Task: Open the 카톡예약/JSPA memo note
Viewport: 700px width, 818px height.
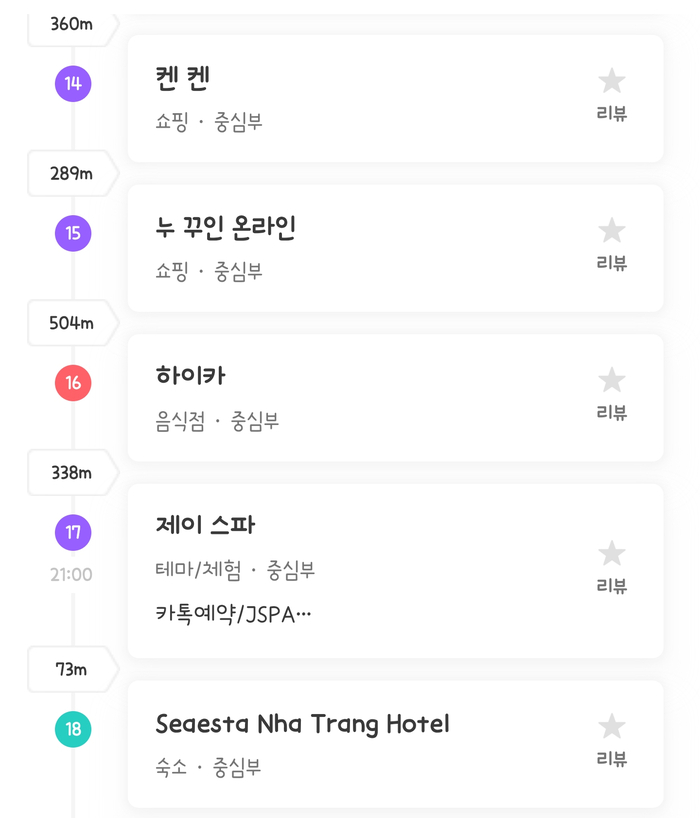Action: 234,613
